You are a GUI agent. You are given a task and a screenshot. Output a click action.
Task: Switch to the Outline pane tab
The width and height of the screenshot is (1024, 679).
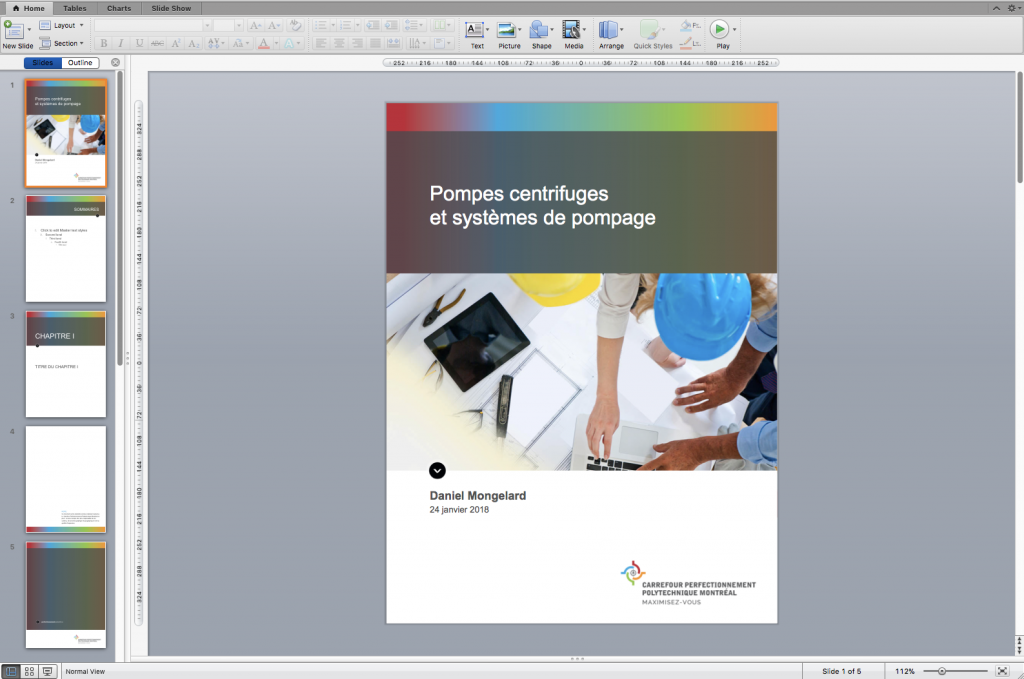point(80,63)
